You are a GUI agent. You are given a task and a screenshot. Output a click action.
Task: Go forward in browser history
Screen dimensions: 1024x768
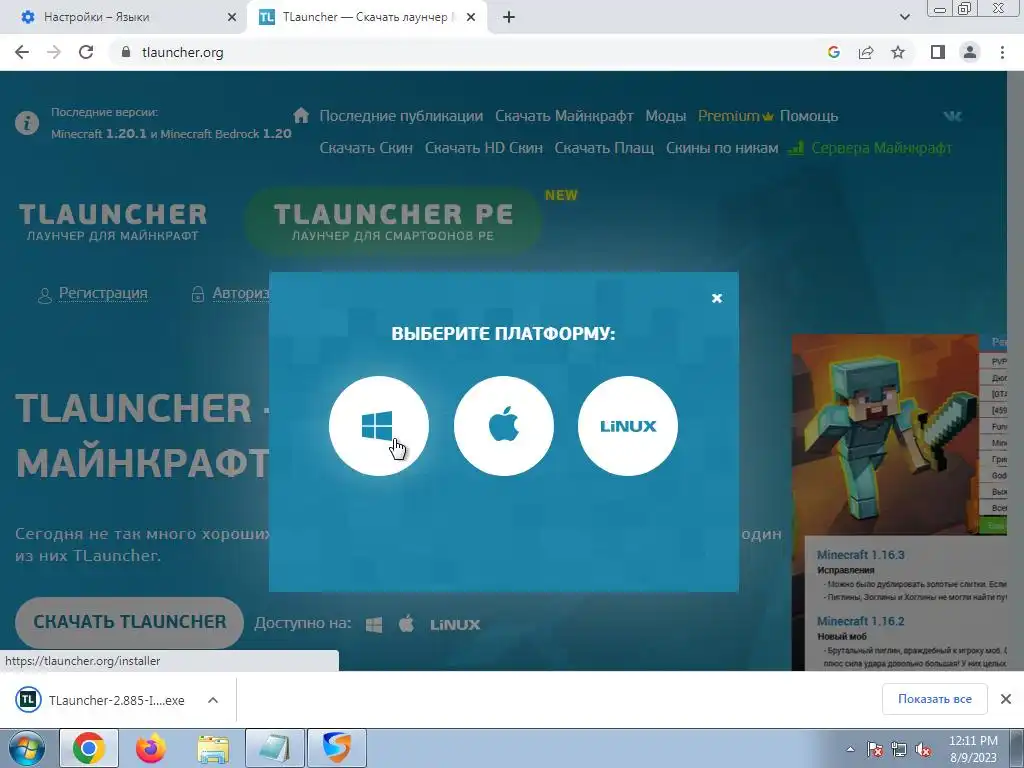(x=54, y=52)
